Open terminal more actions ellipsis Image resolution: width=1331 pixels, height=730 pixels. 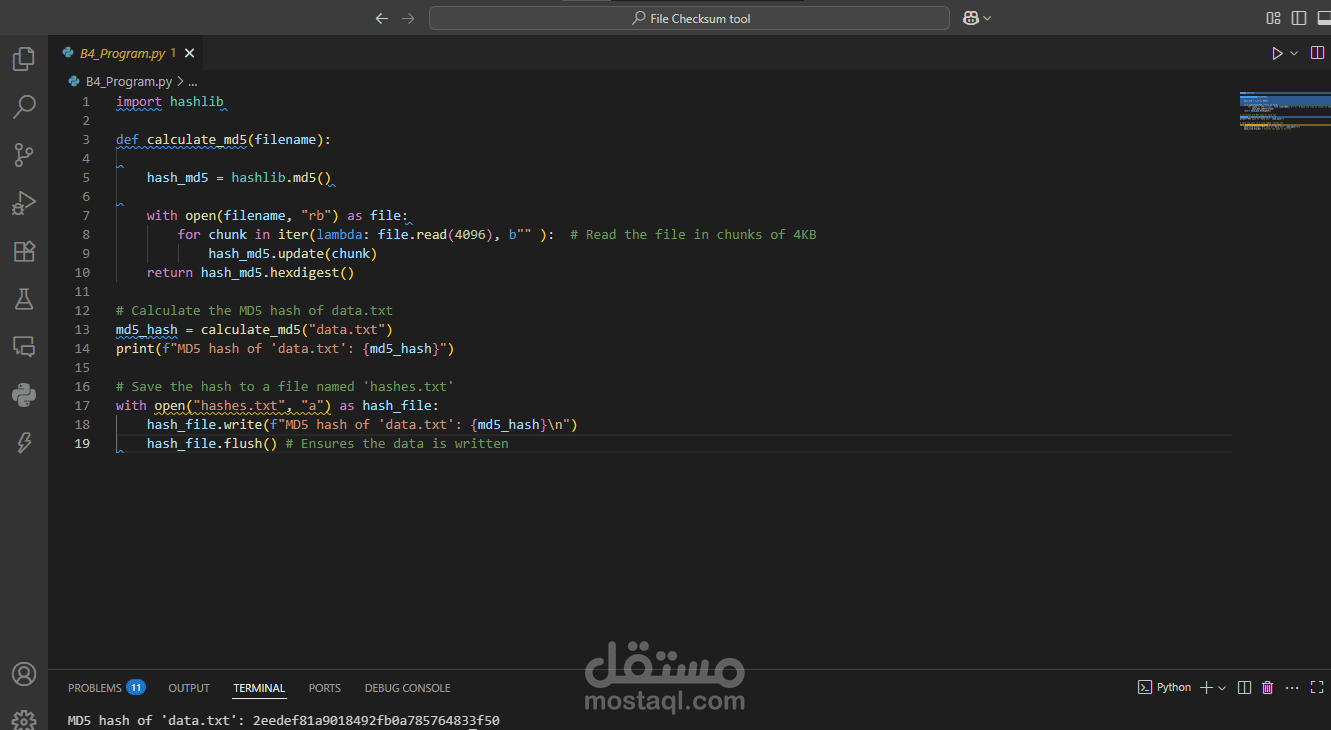point(1292,687)
